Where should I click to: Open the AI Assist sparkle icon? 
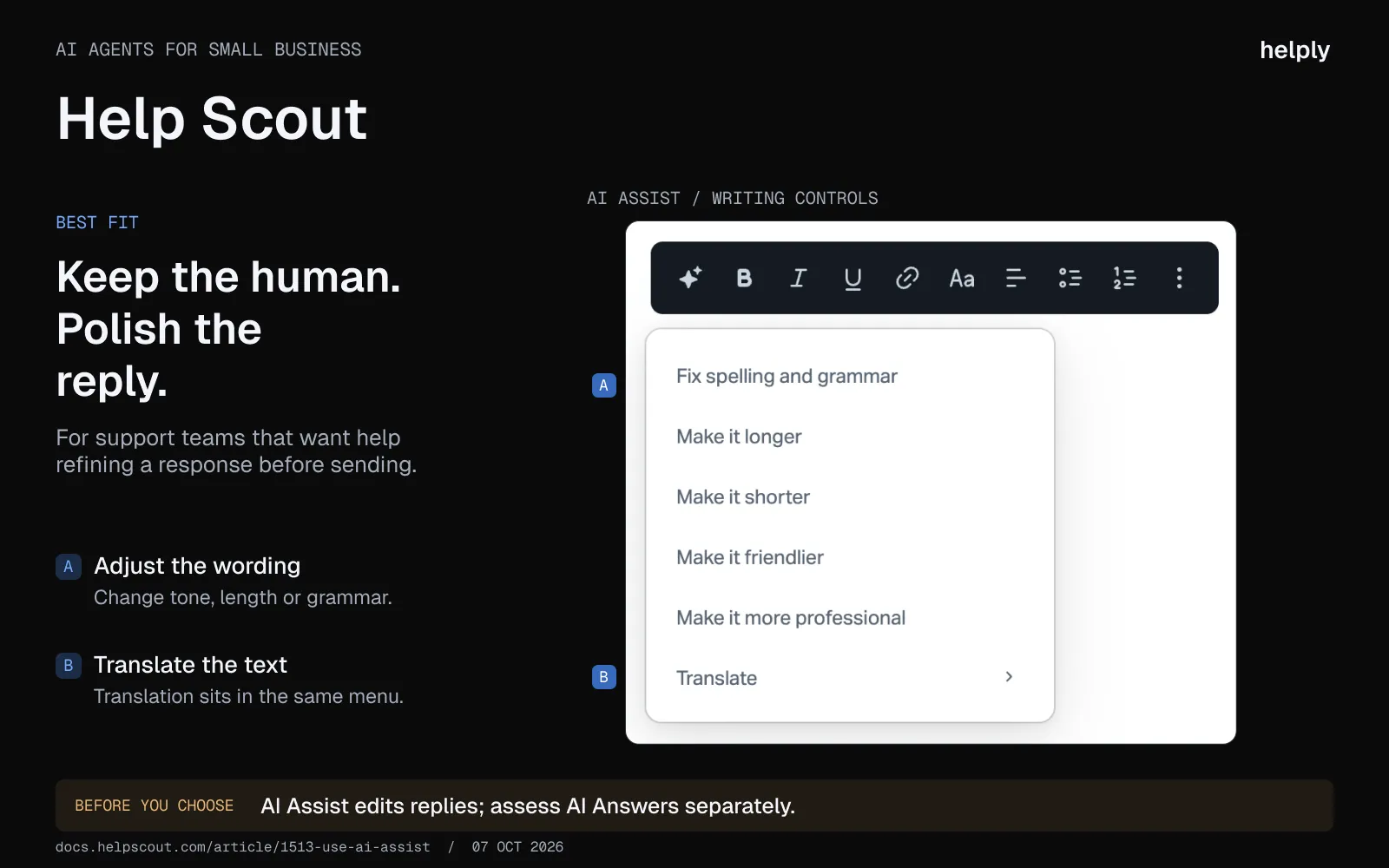(690, 278)
